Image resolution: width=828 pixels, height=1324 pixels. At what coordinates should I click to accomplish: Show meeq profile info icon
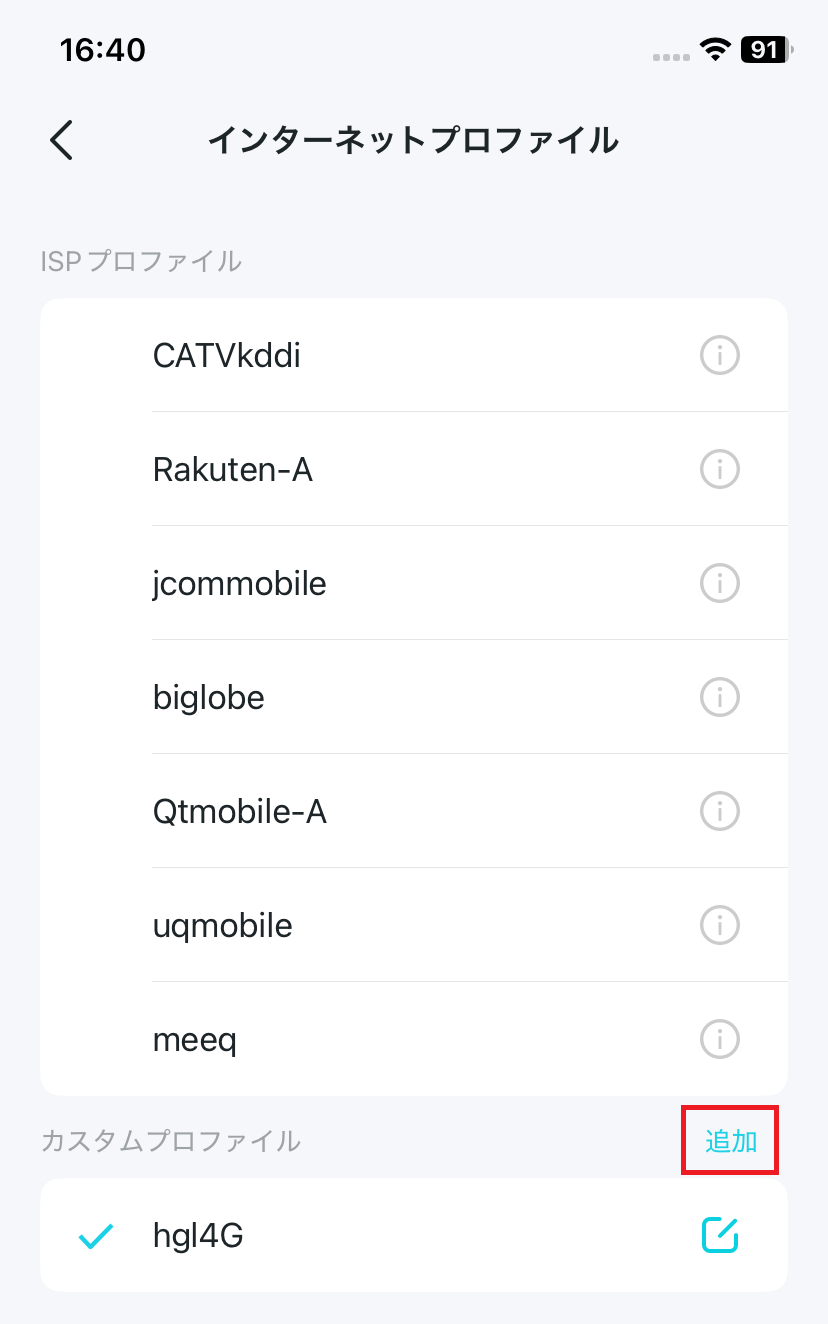[719, 1039]
